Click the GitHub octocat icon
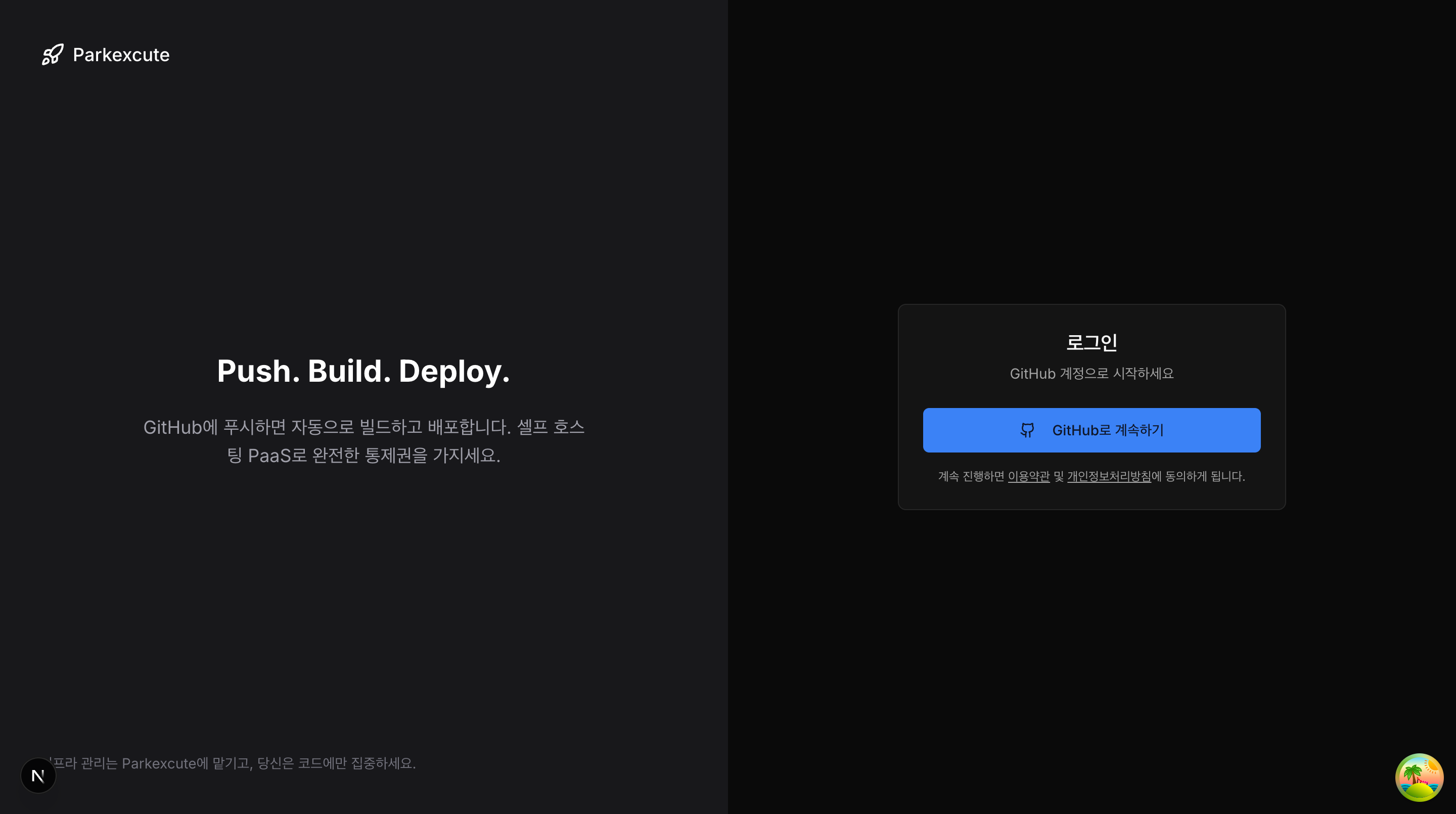 coord(1027,430)
